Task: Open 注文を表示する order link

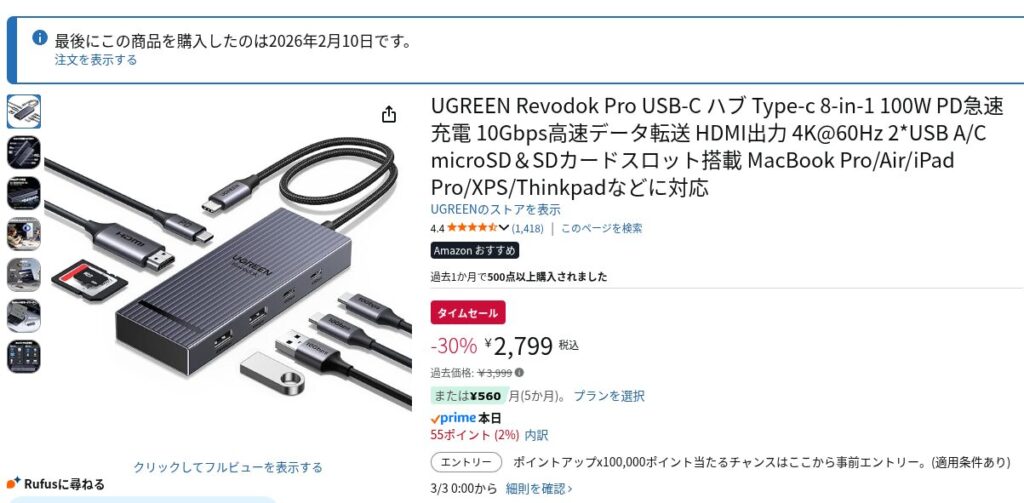Action: tap(96, 60)
